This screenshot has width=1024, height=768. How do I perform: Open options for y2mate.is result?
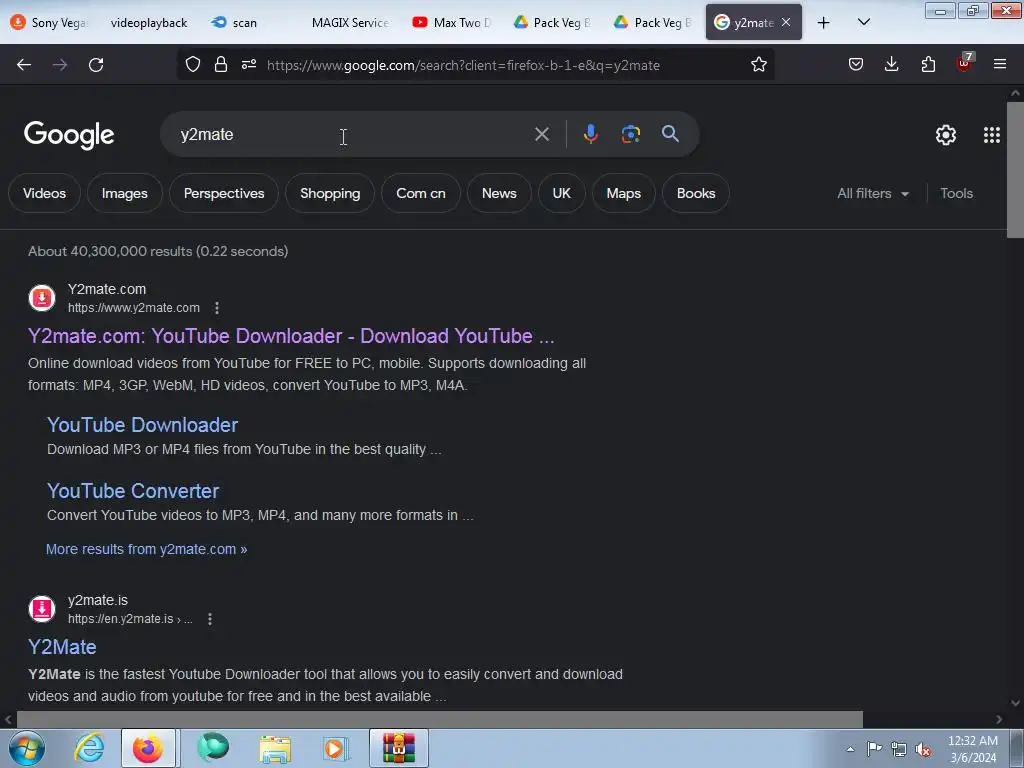[x=210, y=618]
